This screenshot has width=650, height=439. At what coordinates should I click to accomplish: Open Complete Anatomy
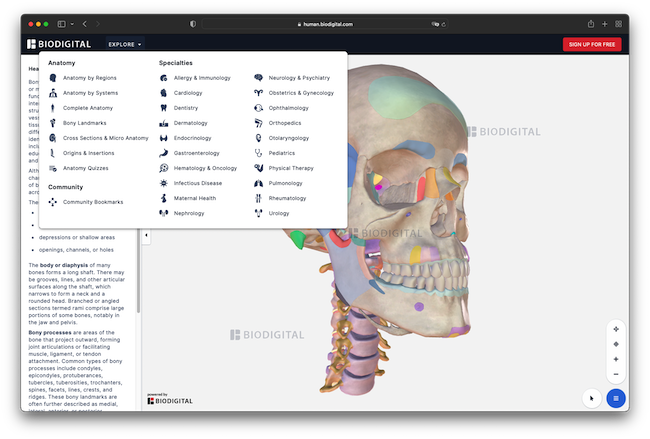[x=88, y=108]
